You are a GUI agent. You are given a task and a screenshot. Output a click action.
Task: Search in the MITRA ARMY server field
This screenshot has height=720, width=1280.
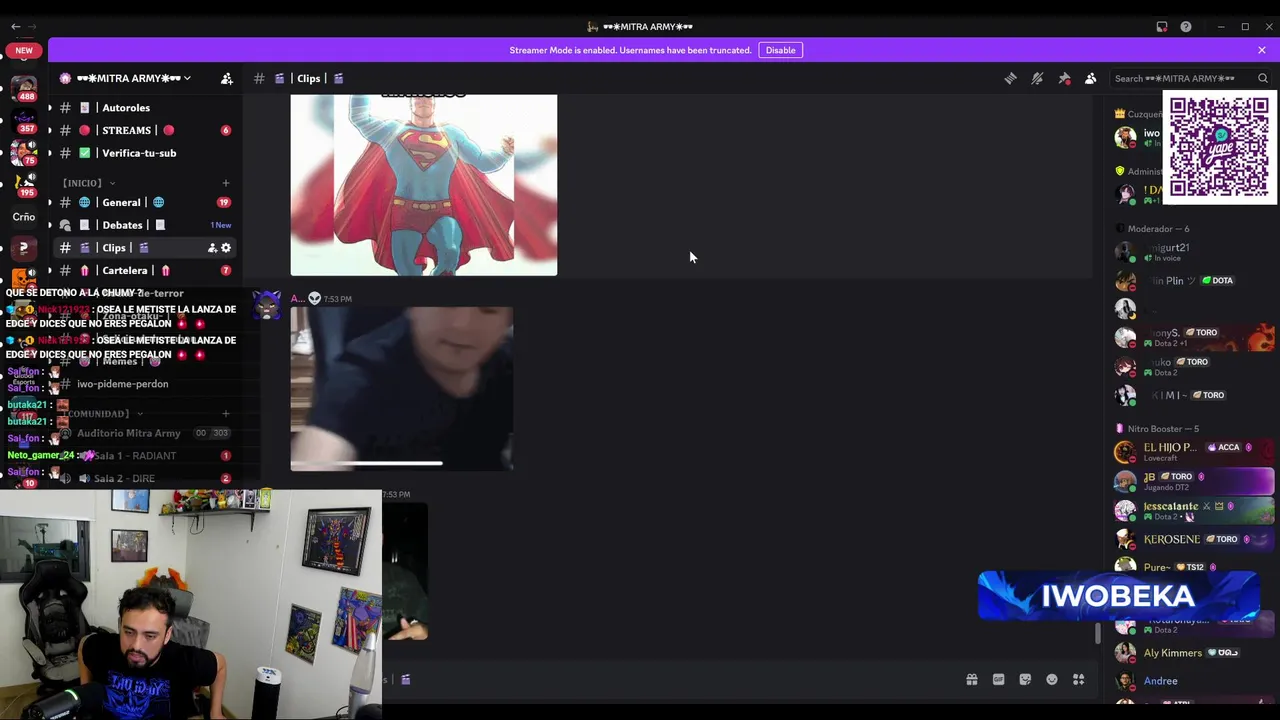coord(1191,78)
